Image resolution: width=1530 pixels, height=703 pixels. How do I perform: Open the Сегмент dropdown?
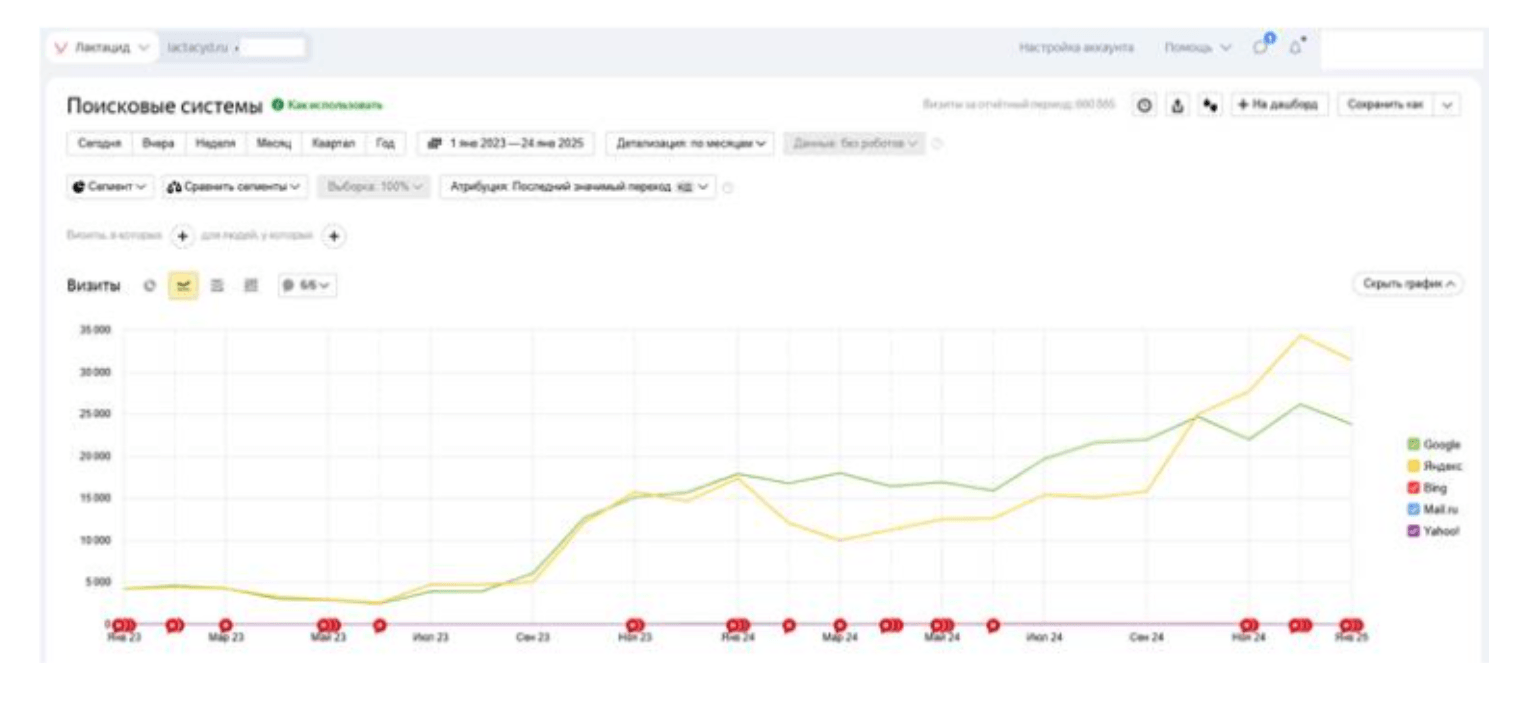click(111, 186)
